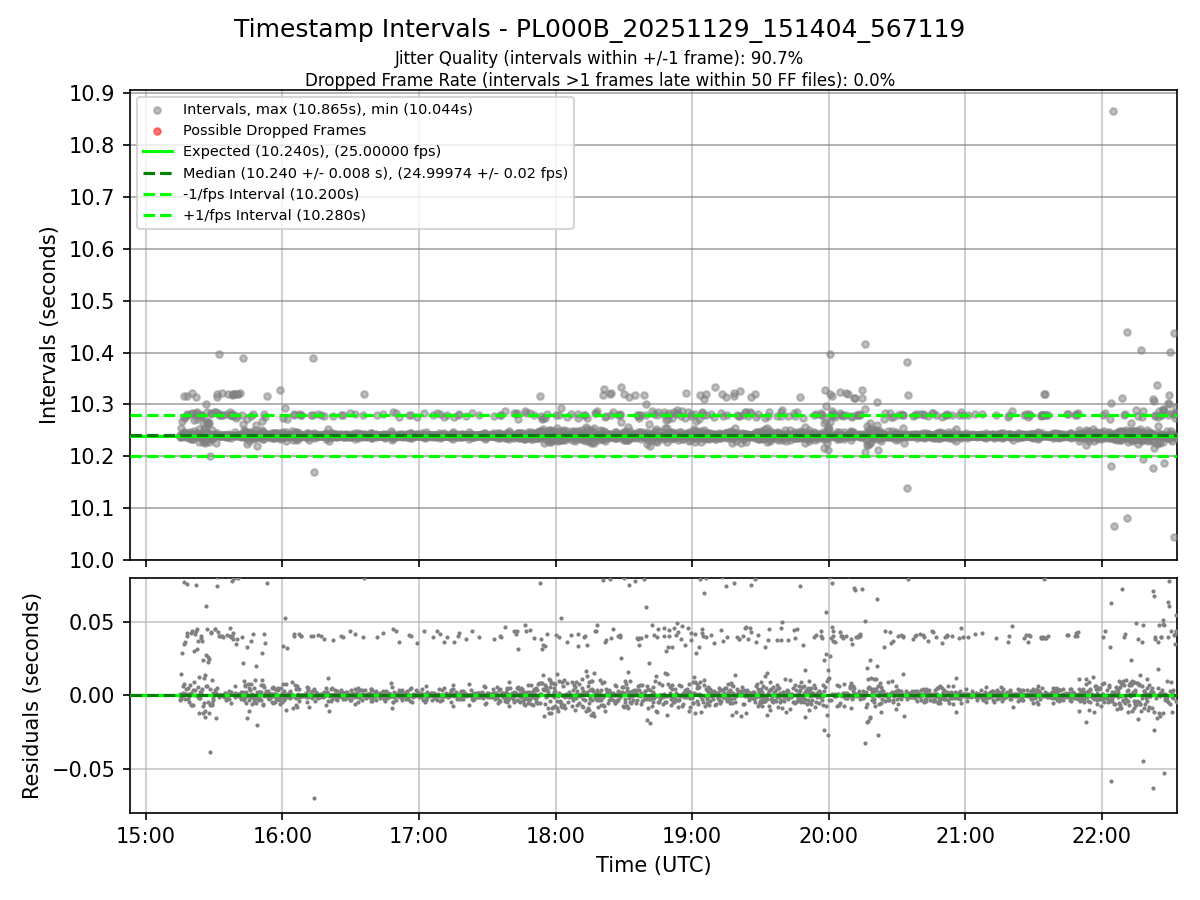This screenshot has width=1200, height=900.
Task: Click legend entry '+1/fps Interval (10.280s)'
Action: (x=274, y=215)
